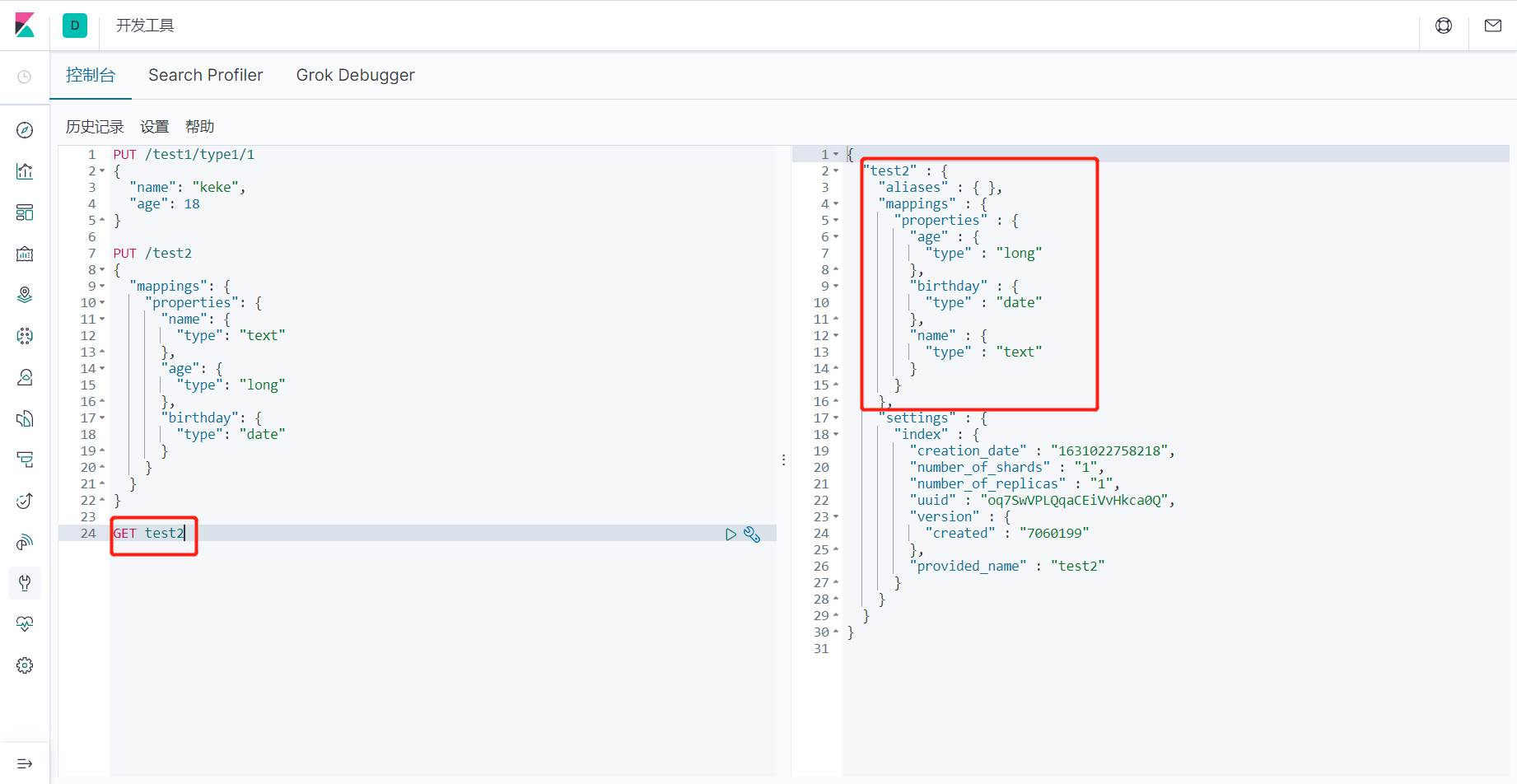Open Dashboard icon in sidebar

(x=25, y=212)
